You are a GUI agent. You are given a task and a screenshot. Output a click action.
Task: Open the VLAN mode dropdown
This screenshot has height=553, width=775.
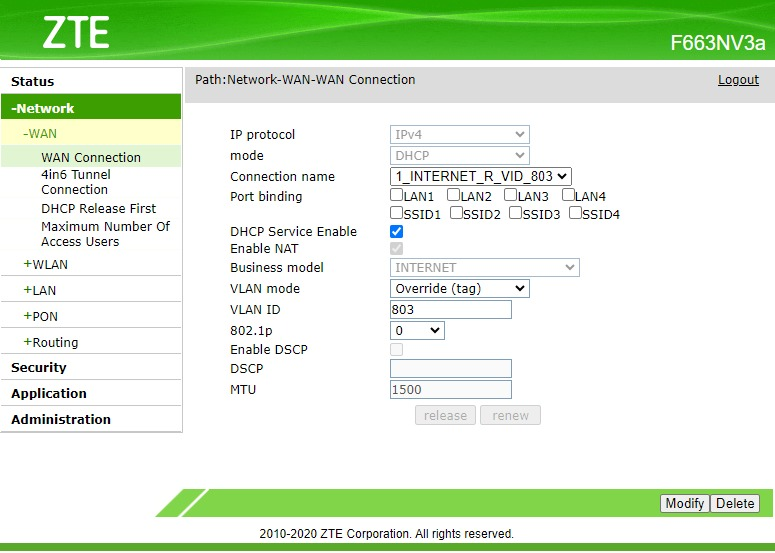pos(459,289)
